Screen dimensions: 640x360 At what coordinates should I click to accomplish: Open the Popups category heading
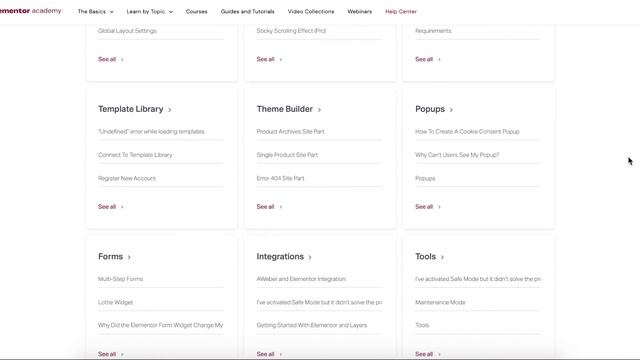[430, 109]
